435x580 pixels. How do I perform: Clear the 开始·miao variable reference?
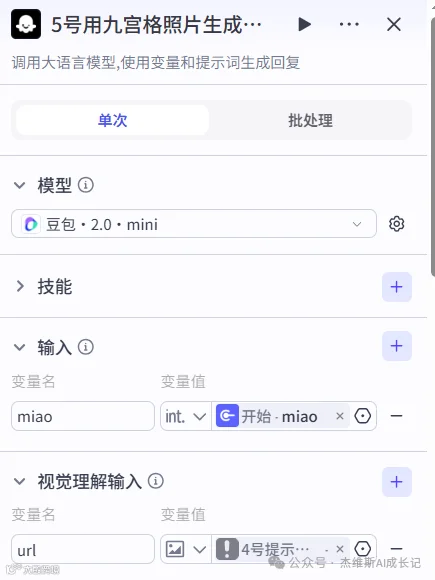(340, 416)
